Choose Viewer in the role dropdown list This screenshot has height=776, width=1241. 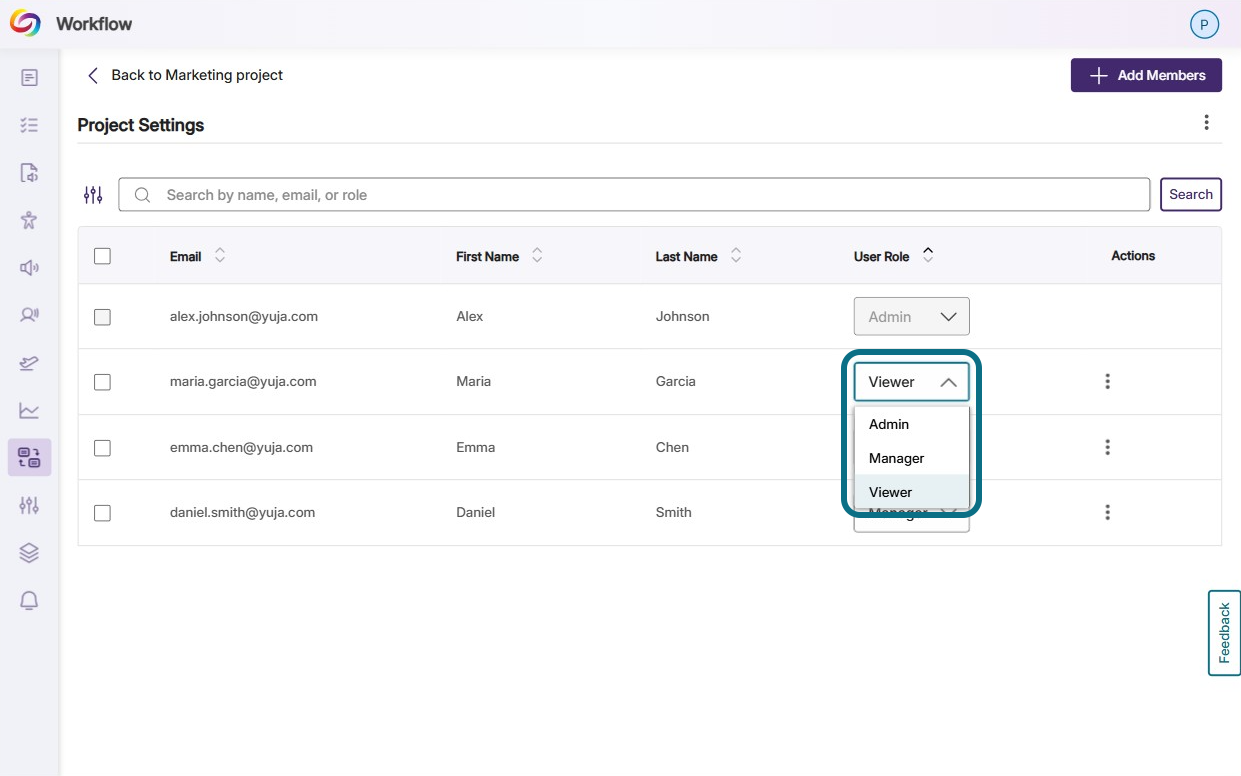click(x=911, y=492)
